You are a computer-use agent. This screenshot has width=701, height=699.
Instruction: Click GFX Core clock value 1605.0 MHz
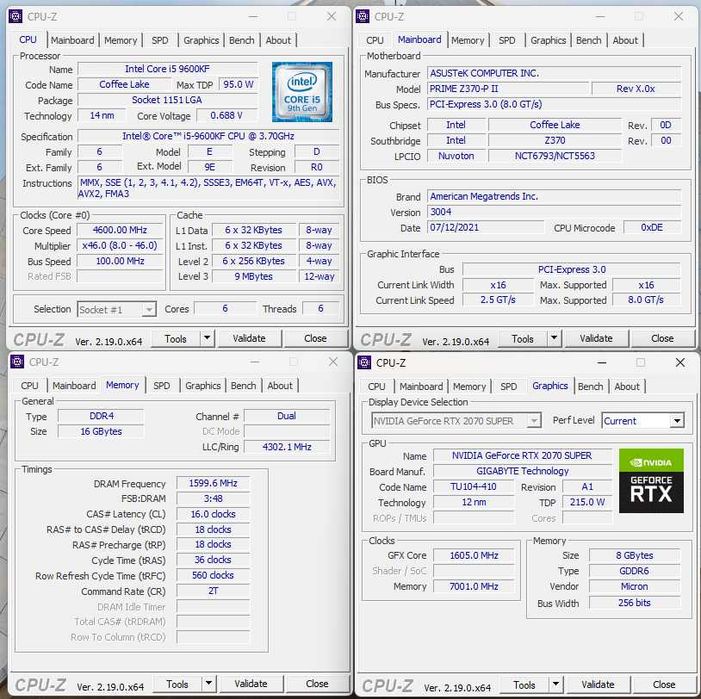474,556
